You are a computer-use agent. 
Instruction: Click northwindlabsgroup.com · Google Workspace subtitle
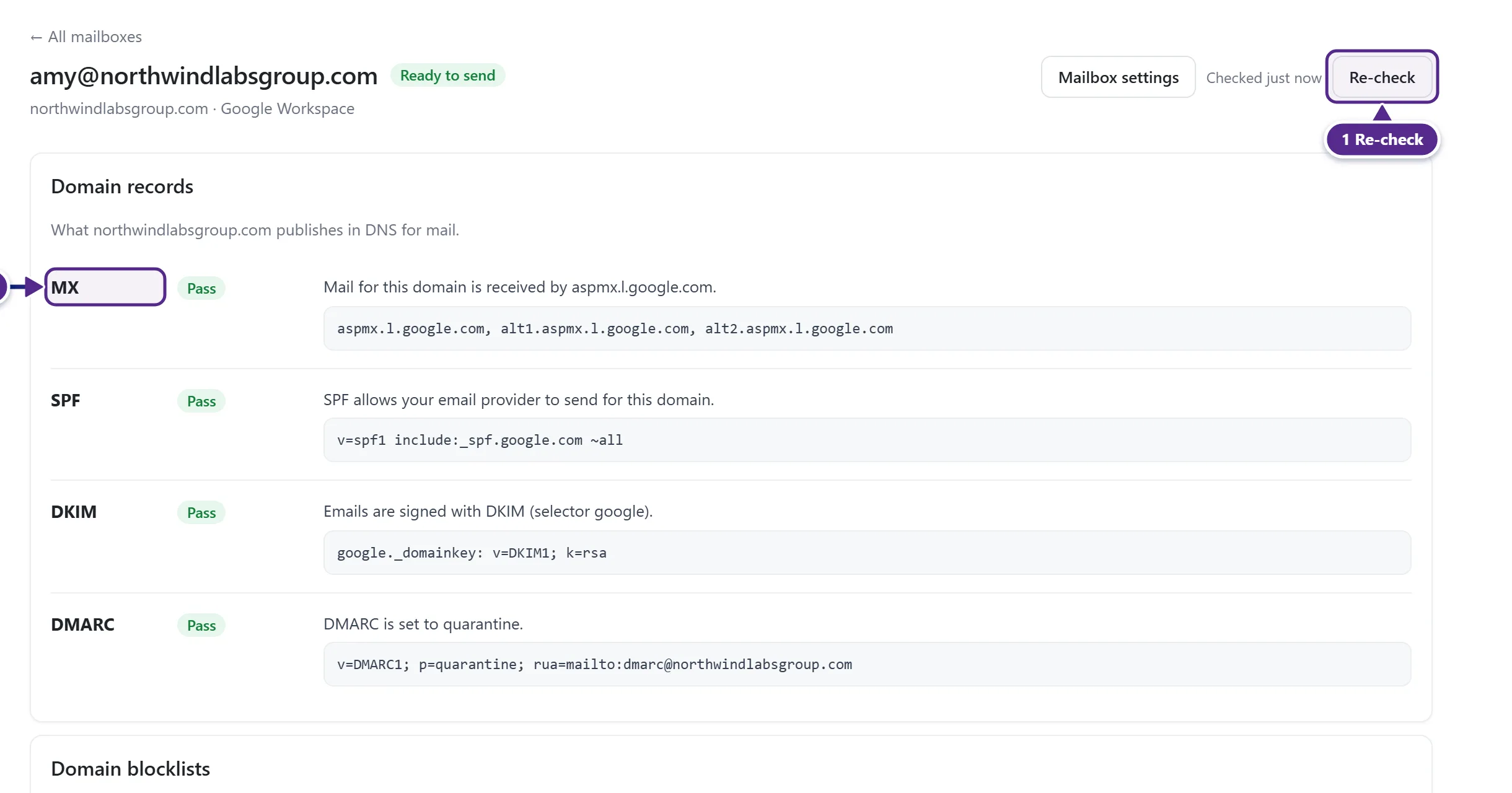192,109
